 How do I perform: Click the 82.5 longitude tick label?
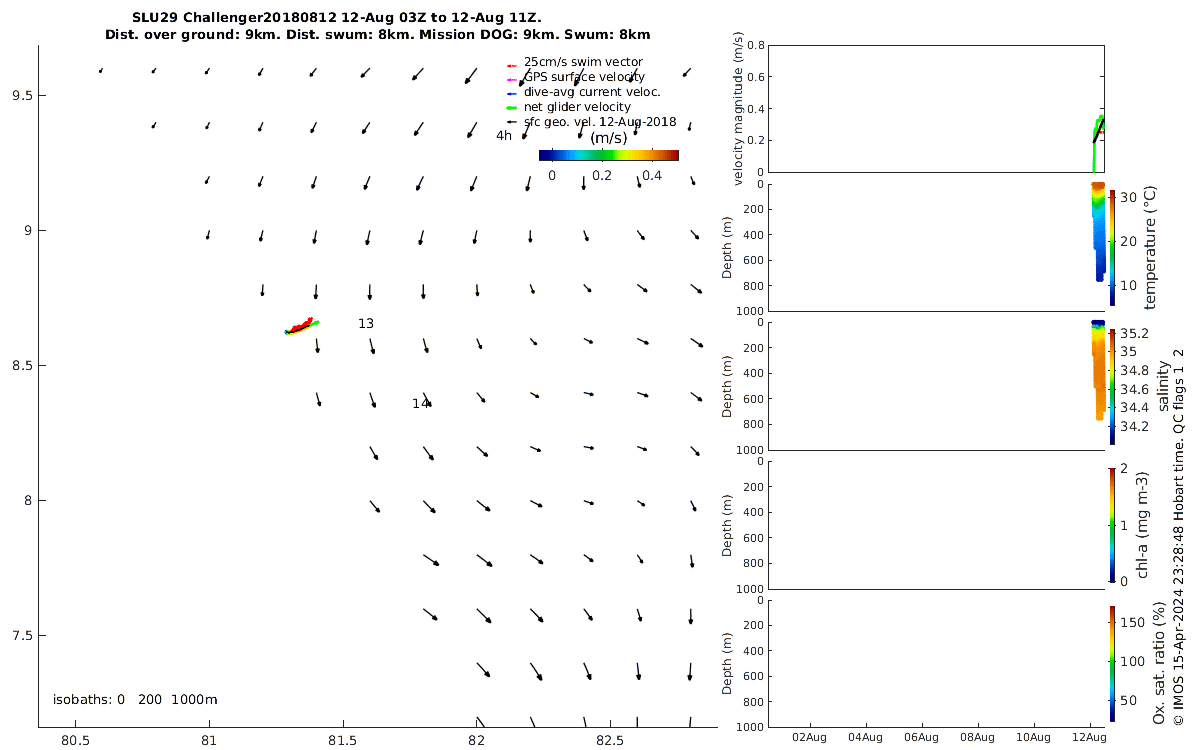click(x=610, y=741)
